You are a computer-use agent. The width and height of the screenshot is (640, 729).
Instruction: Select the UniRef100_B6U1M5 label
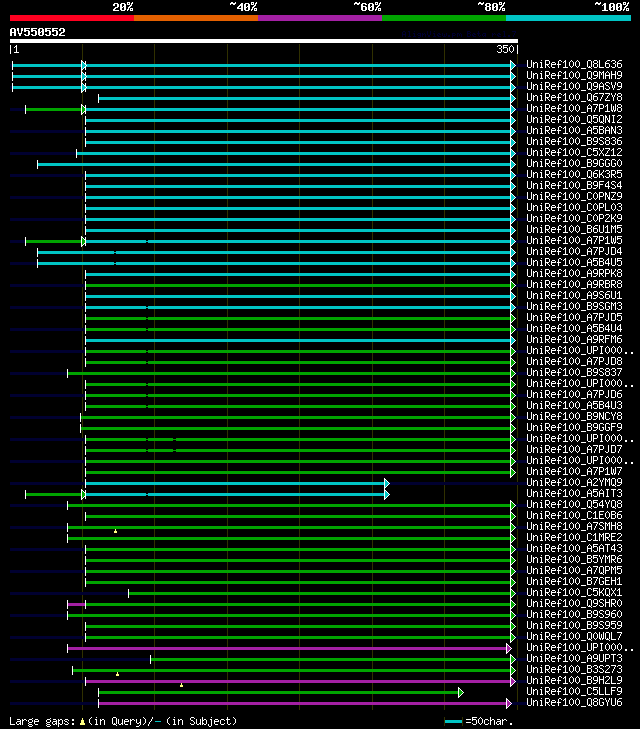(x=574, y=230)
